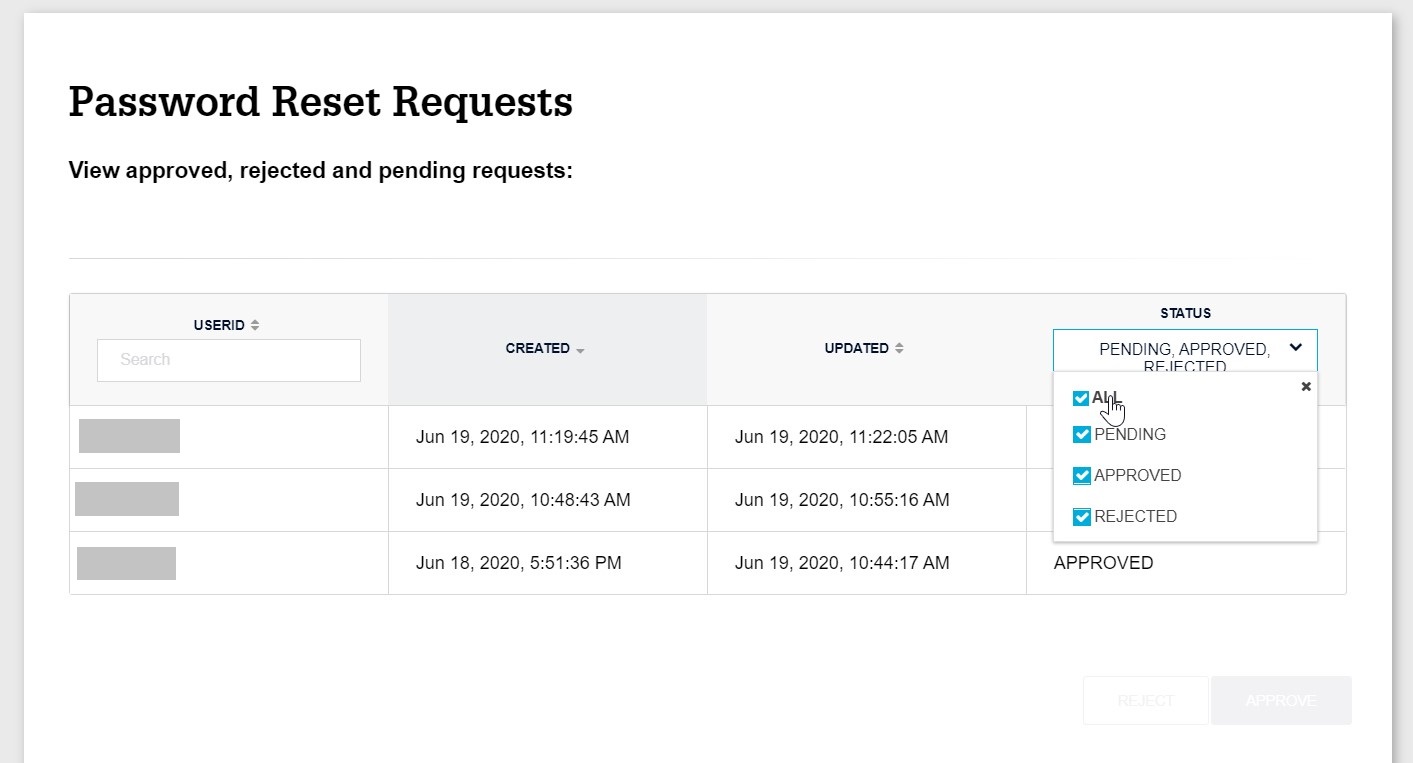Screen dimensions: 1413x763
Task: Disable the PENDING filter checkbox
Action: pos(1081,434)
